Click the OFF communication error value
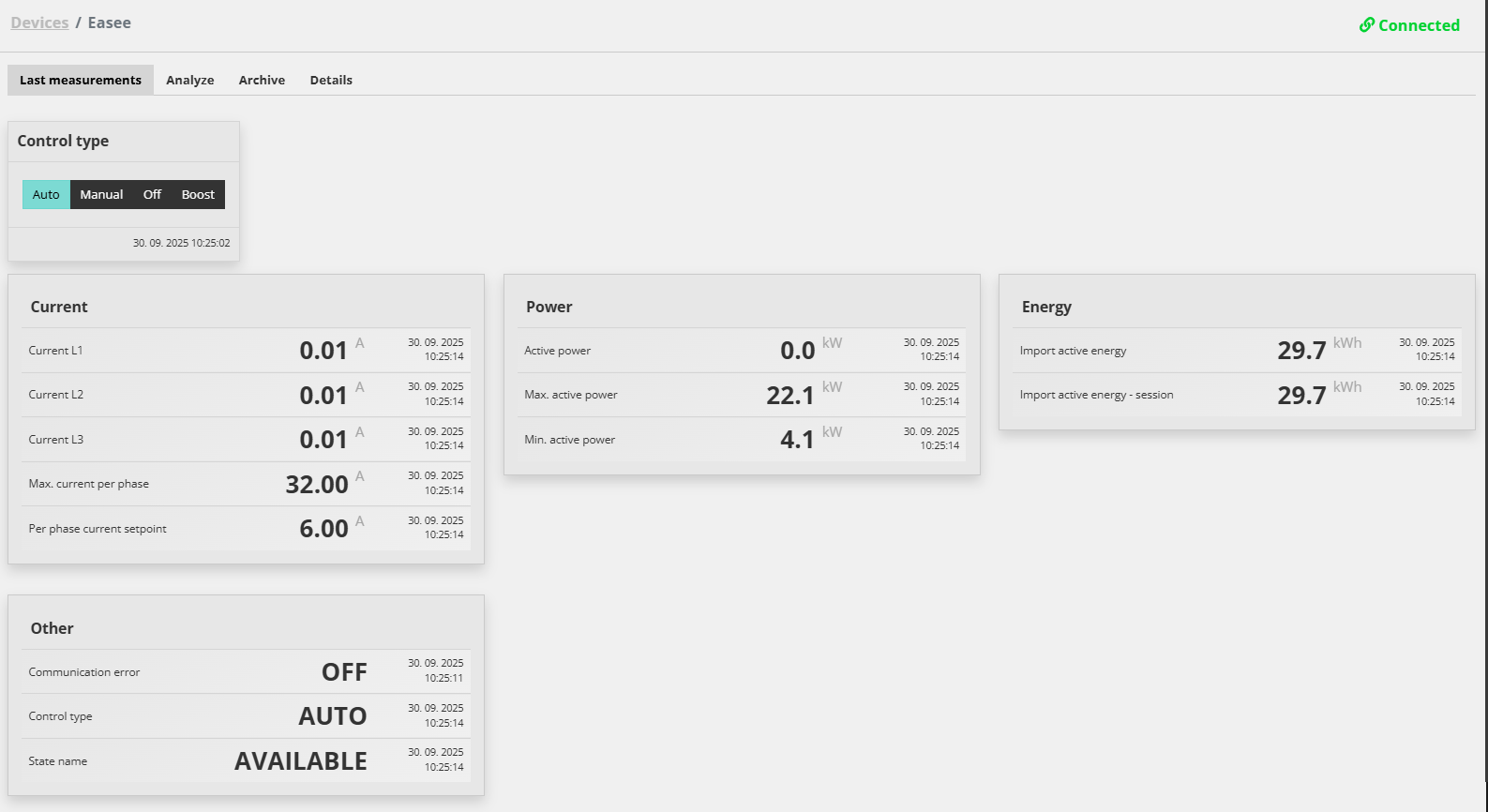This screenshot has width=1488, height=812. 344,672
